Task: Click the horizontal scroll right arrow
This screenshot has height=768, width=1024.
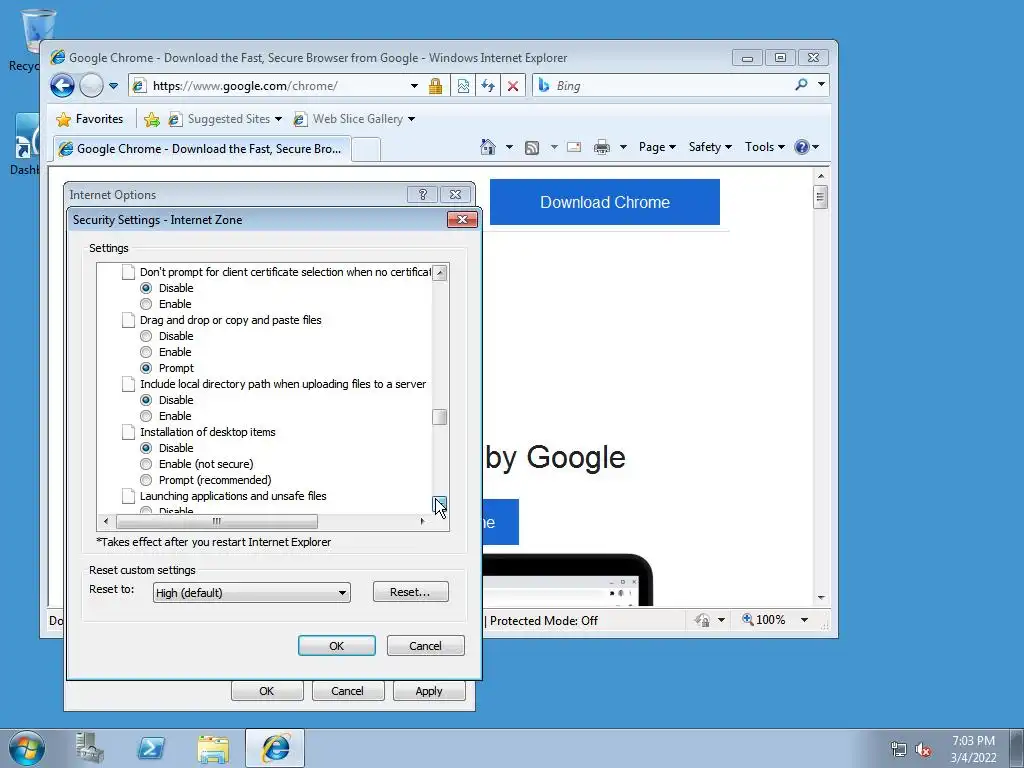Action: point(423,521)
